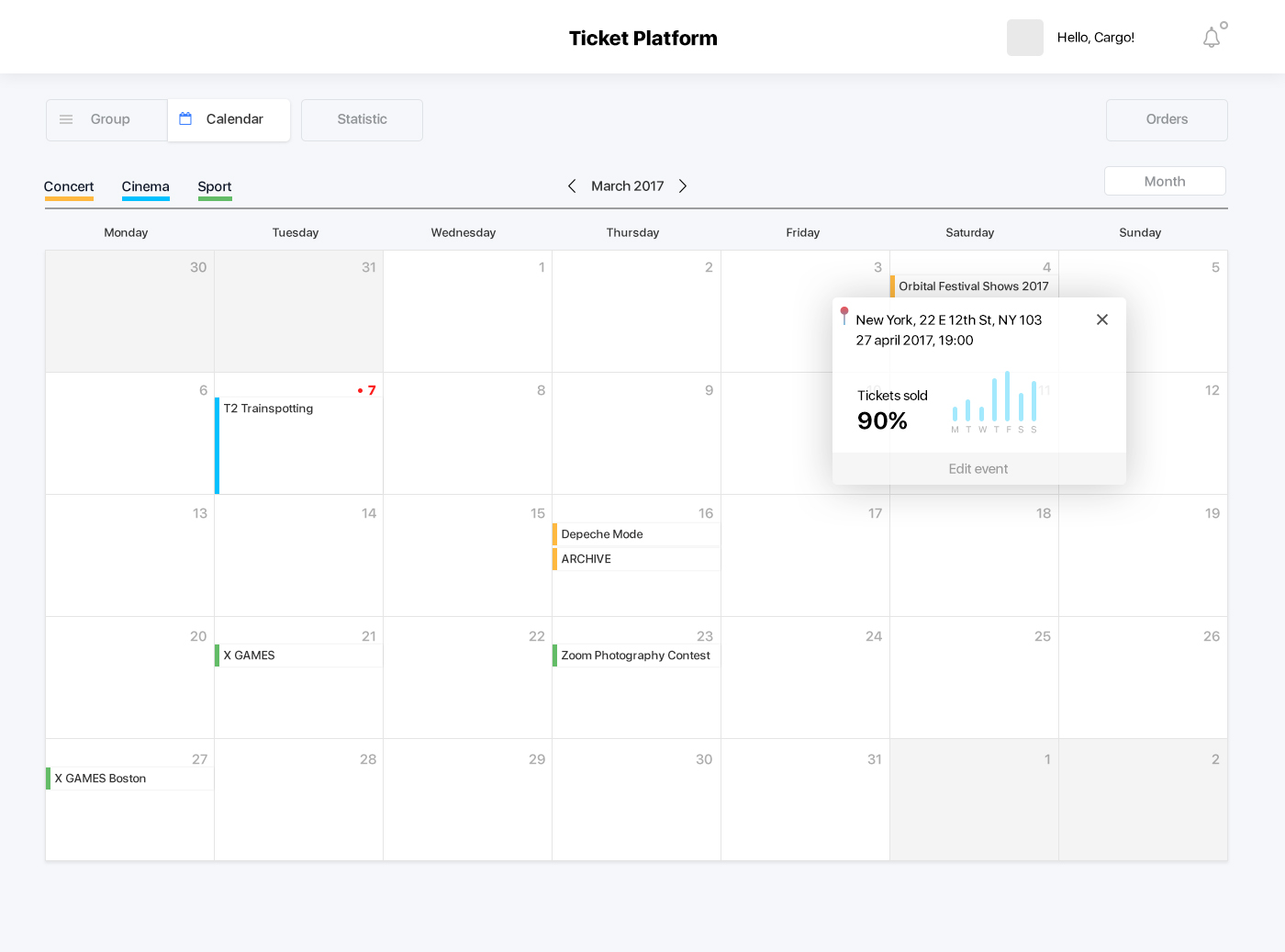Select the day cell for March 15
The width and height of the screenshot is (1285, 952).
pyautogui.click(x=467, y=555)
